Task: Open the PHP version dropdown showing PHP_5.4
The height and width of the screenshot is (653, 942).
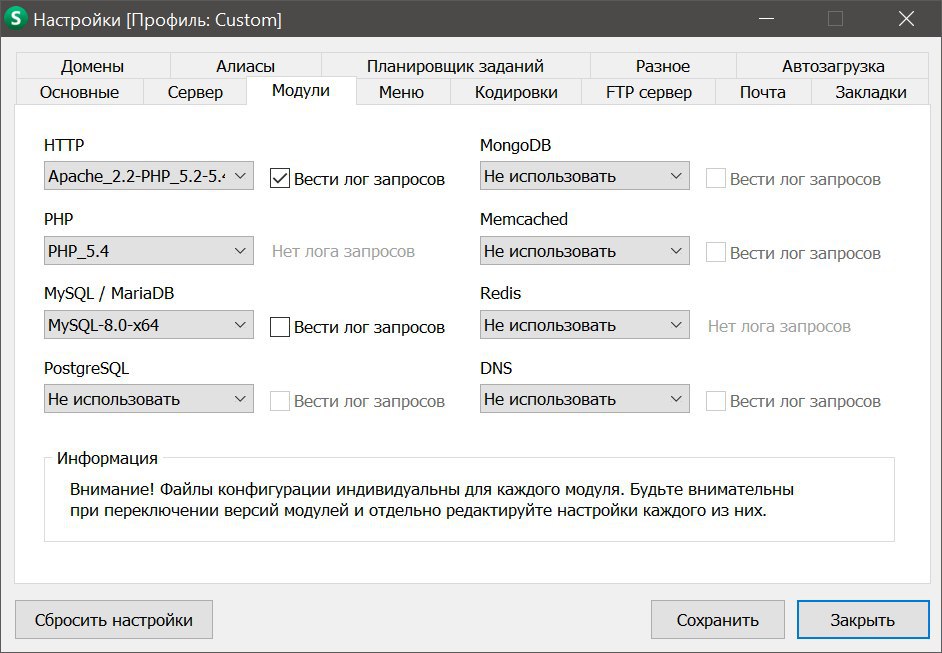Action: pos(149,251)
